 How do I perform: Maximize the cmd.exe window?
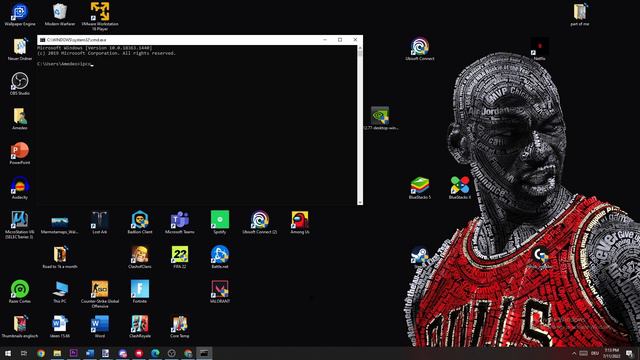tap(340, 40)
